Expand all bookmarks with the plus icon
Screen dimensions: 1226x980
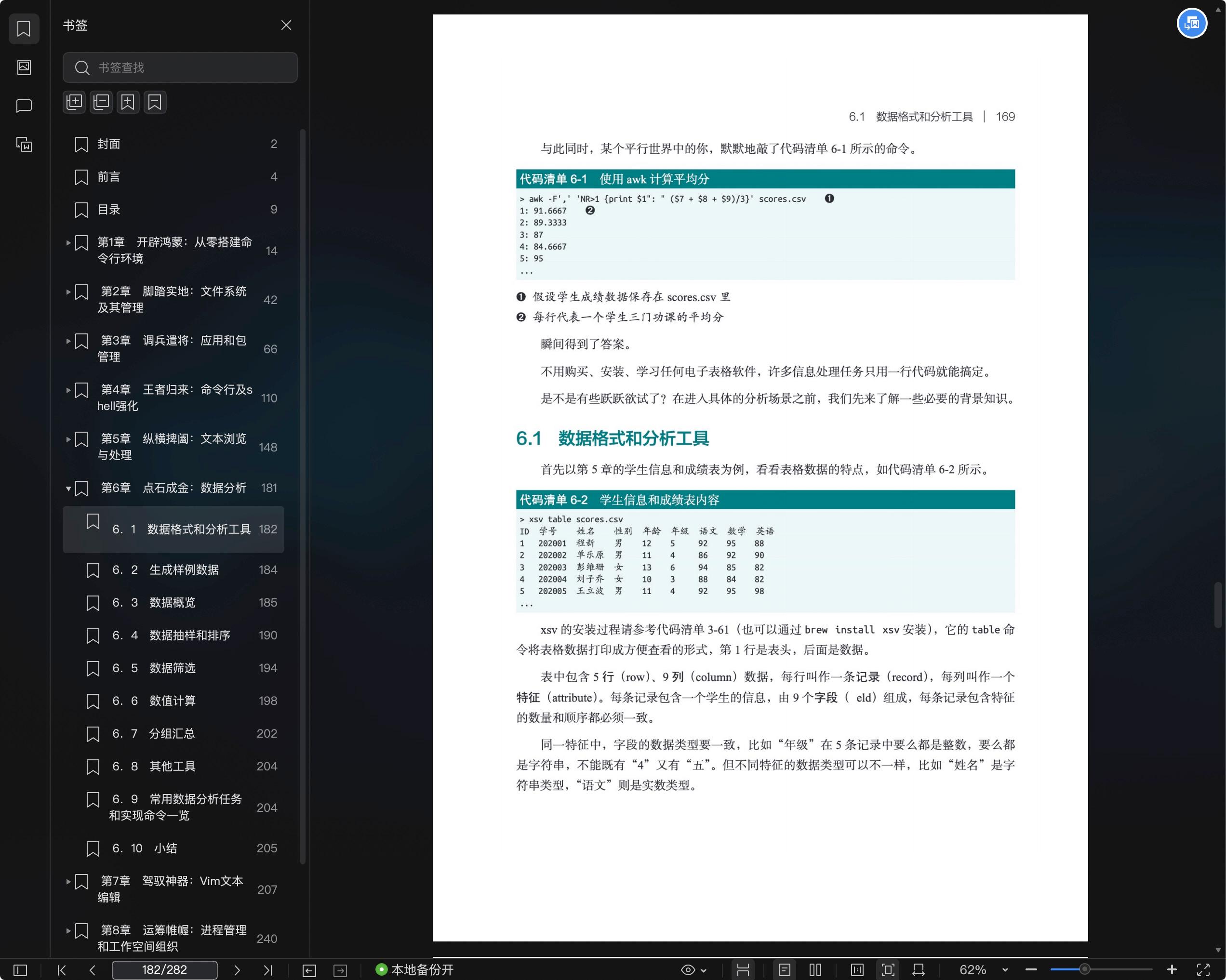tap(74, 102)
